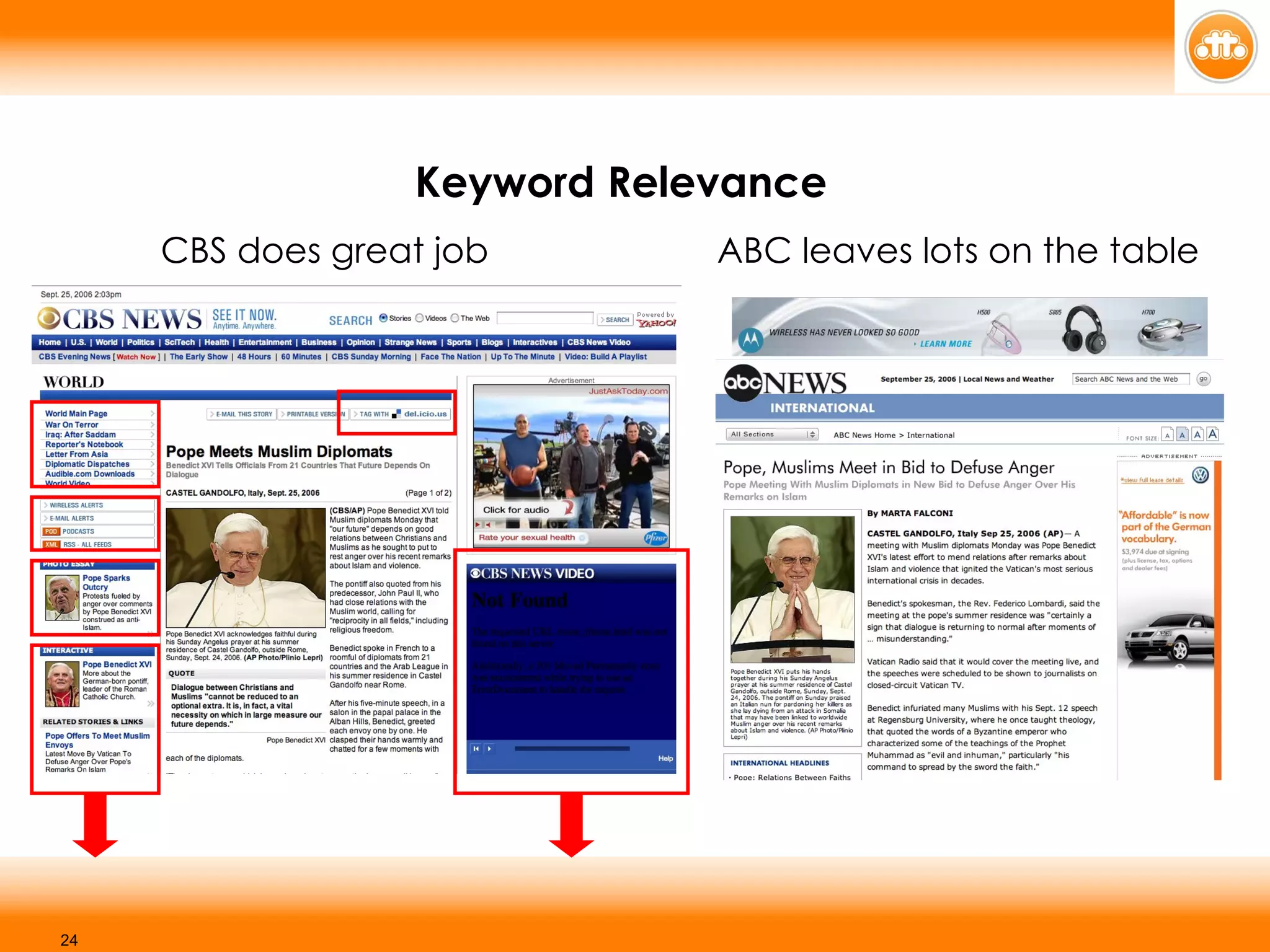1270x952 pixels.
Task: Click the abc NEWS circular logo
Action: (x=742, y=382)
